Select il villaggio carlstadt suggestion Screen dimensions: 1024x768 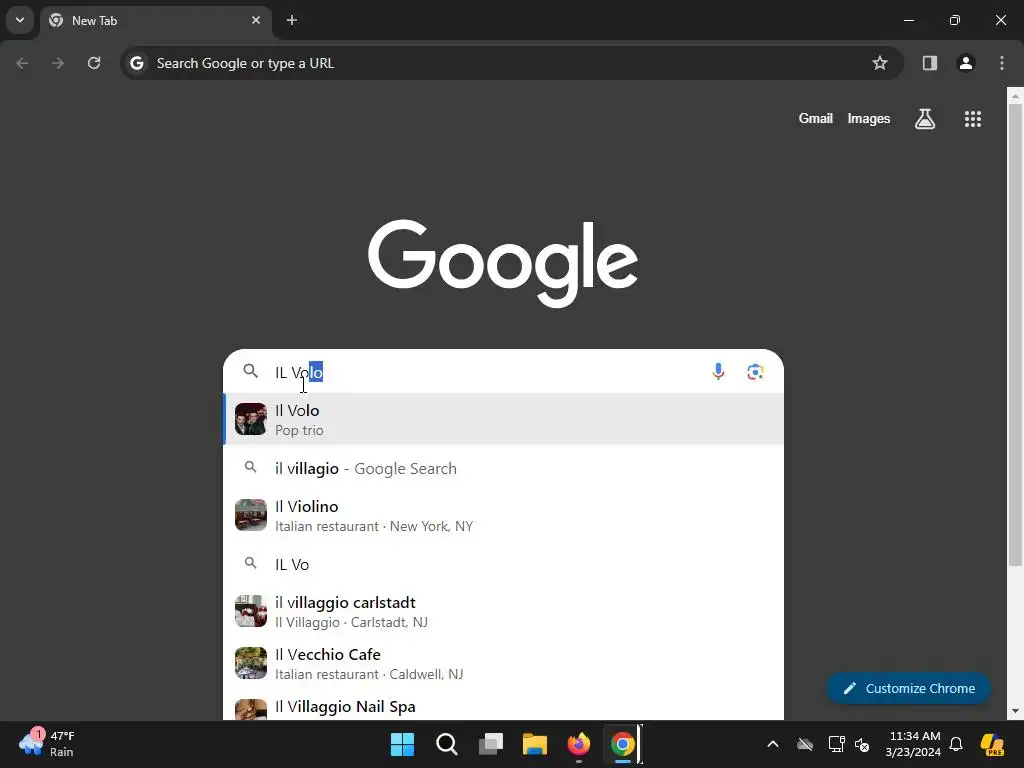tap(503, 611)
